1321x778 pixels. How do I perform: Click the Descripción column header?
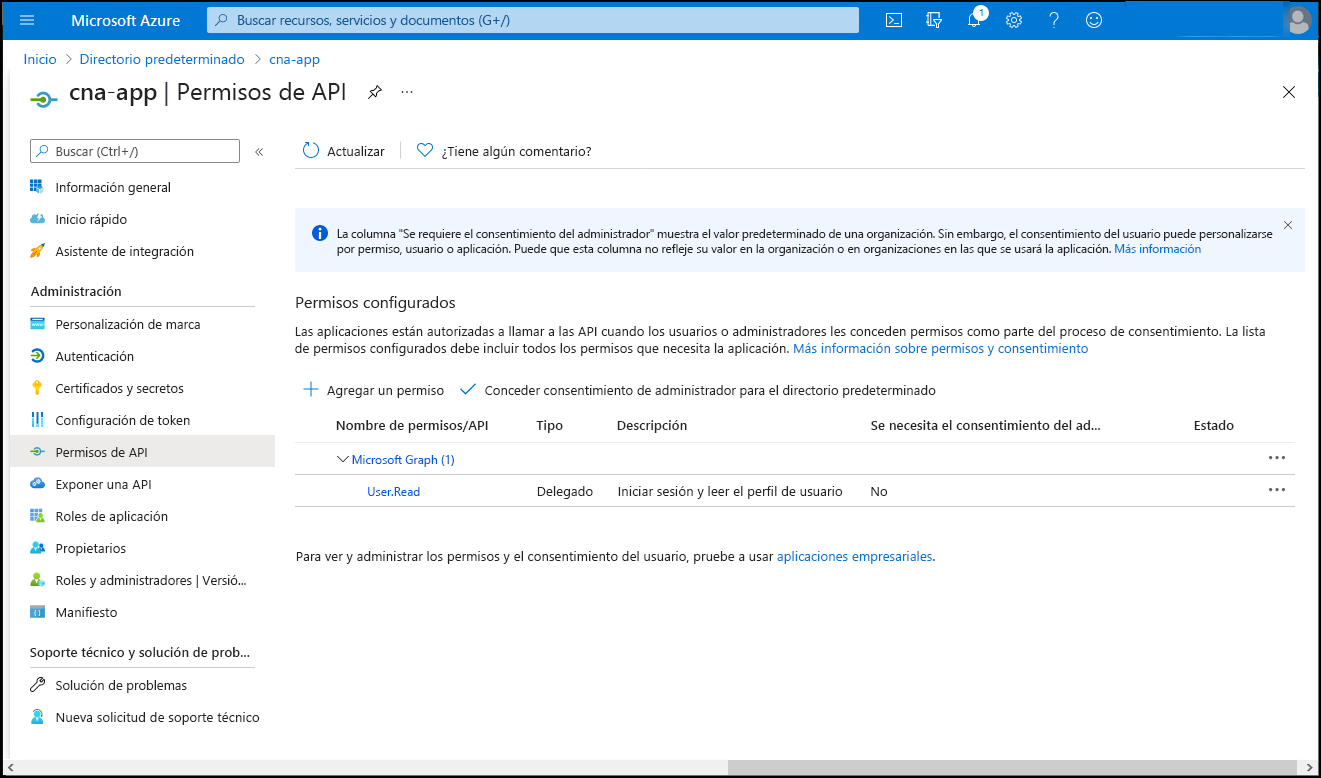coord(652,425)
